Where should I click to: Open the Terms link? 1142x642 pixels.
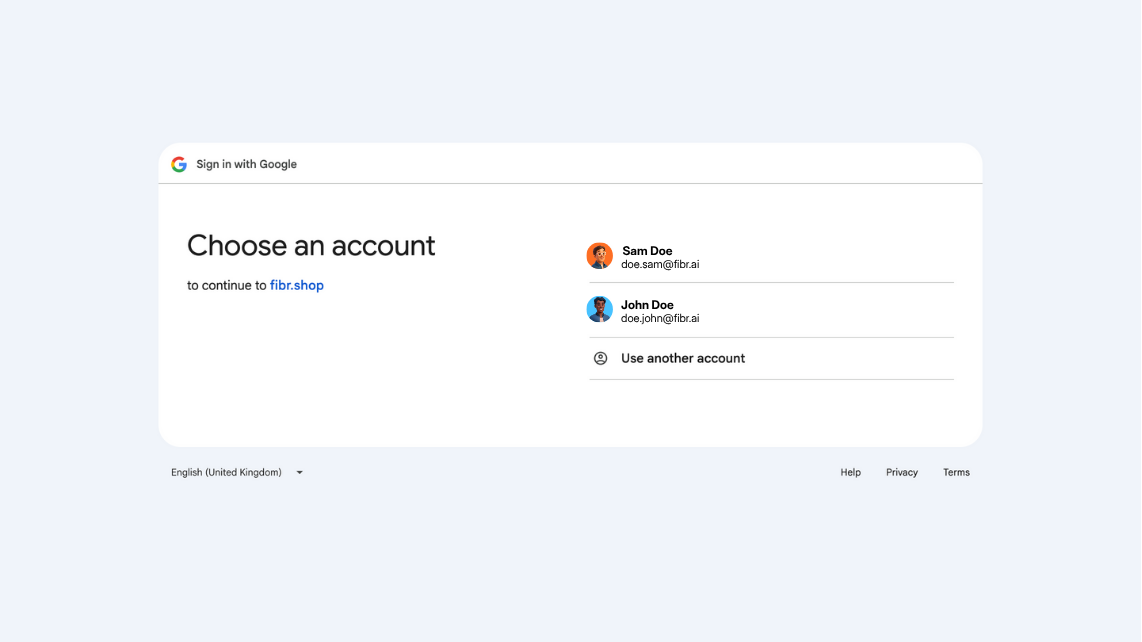956,473
